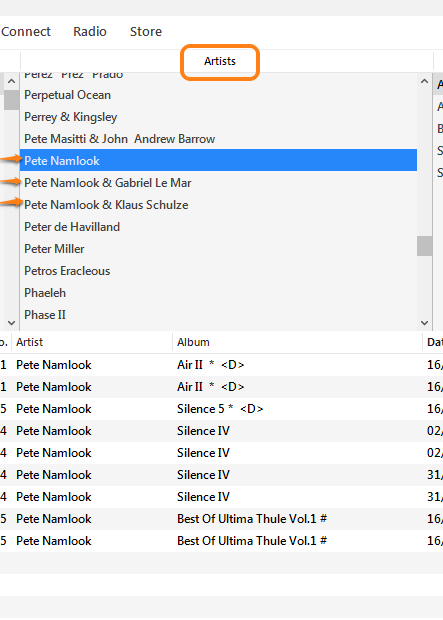Select the Silence 5 * <D> album cell
The image size is (443, 620).
(297, 409)
